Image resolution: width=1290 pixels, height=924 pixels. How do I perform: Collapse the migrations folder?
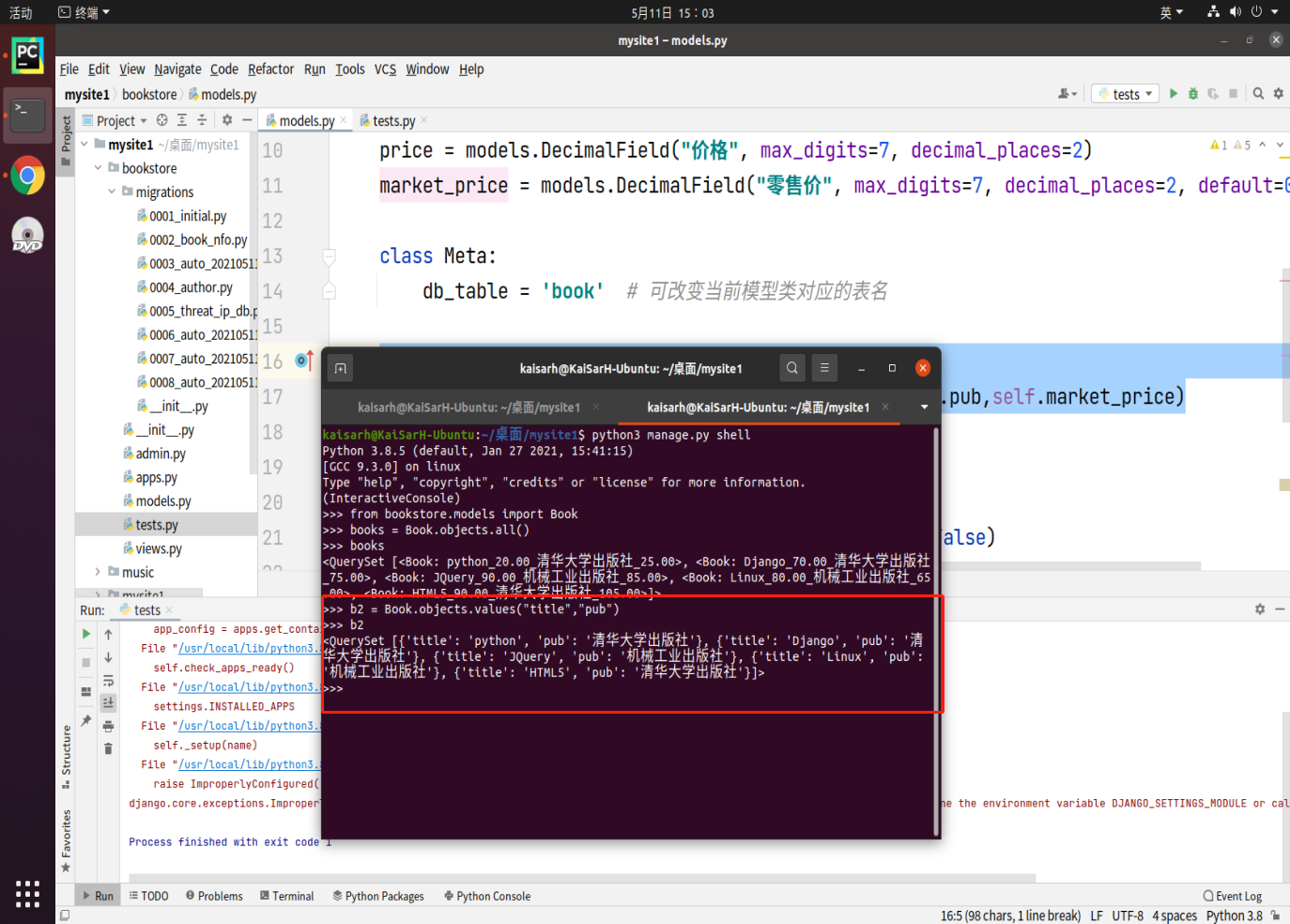click(x=112, y=192)
